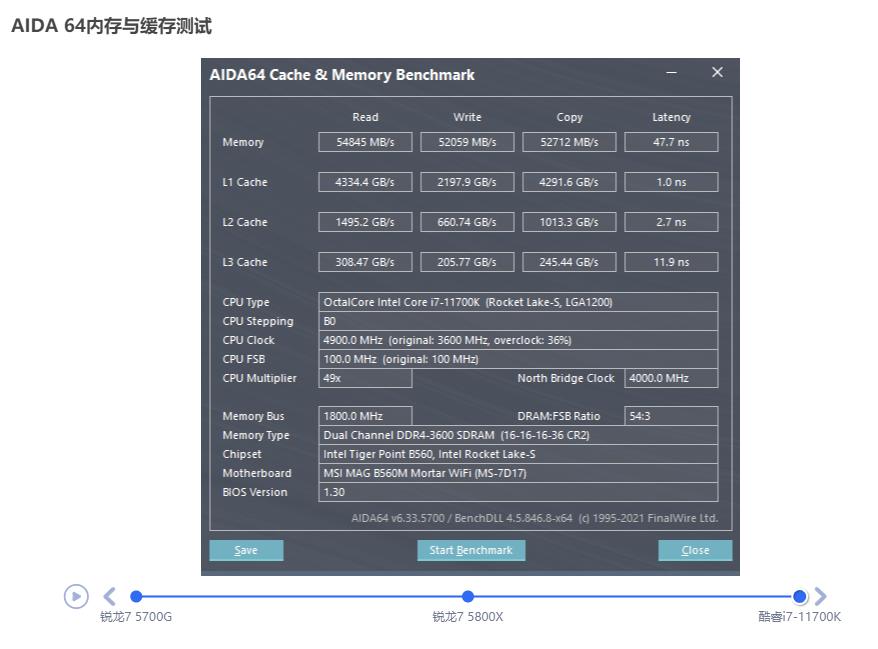This screenshot has height=649, width=878.
Task: Select the 锐龙7 5800X carousel marker
Action: (x=467, y=596)
